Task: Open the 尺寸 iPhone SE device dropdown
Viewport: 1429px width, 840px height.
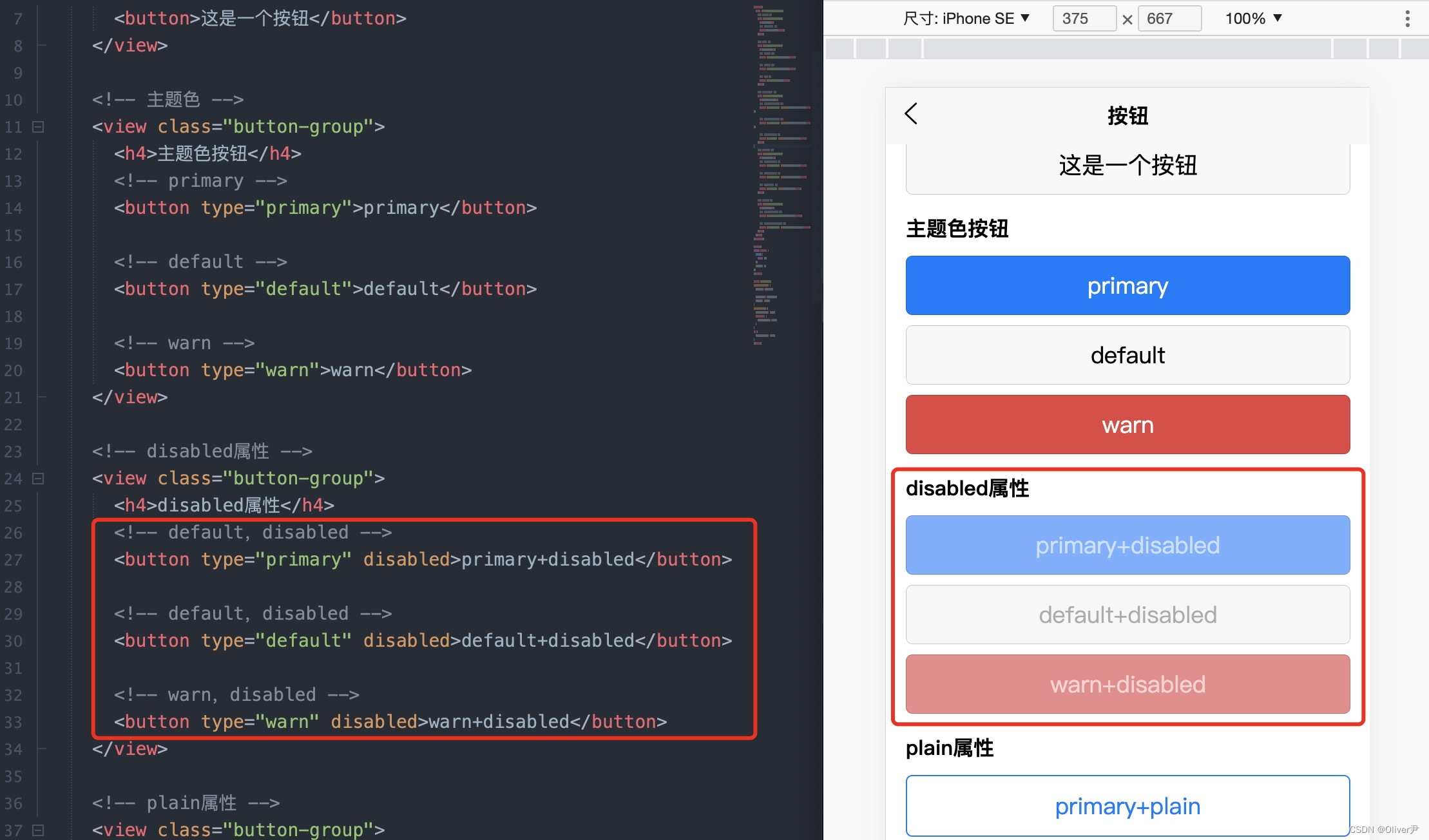Action: coord(966,19)
